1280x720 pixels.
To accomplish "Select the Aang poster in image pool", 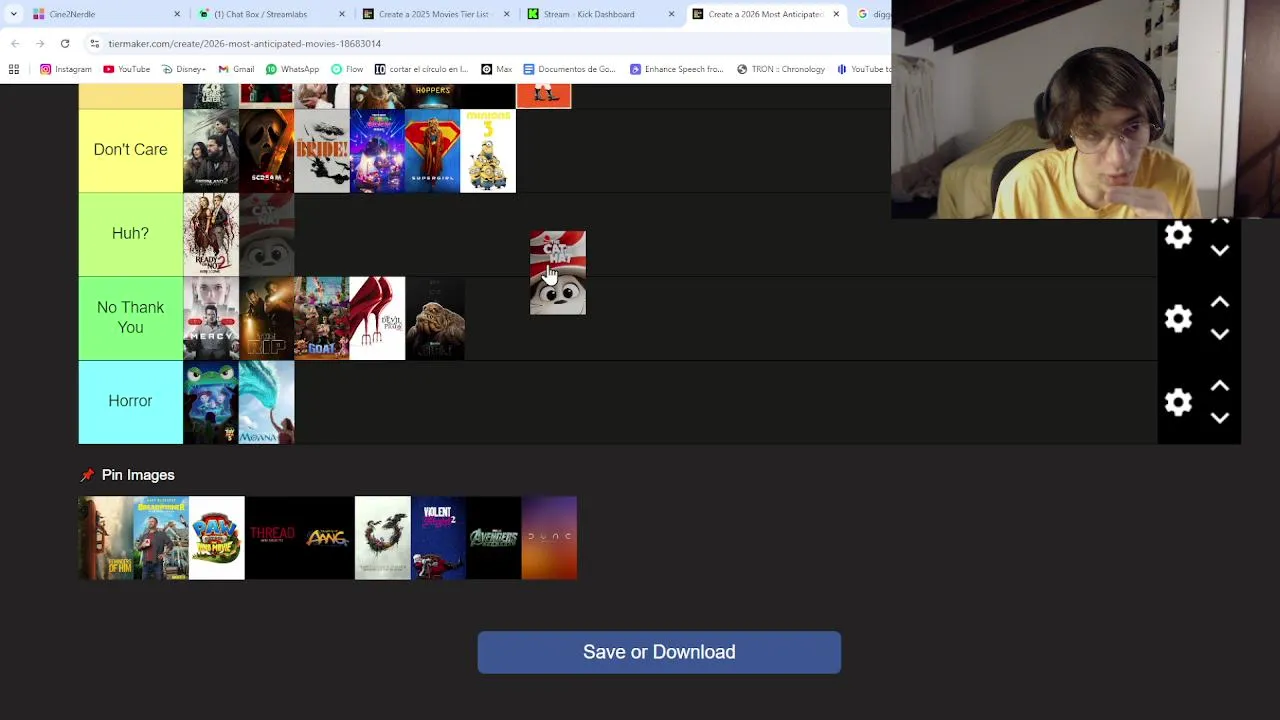I will [327, 538].
